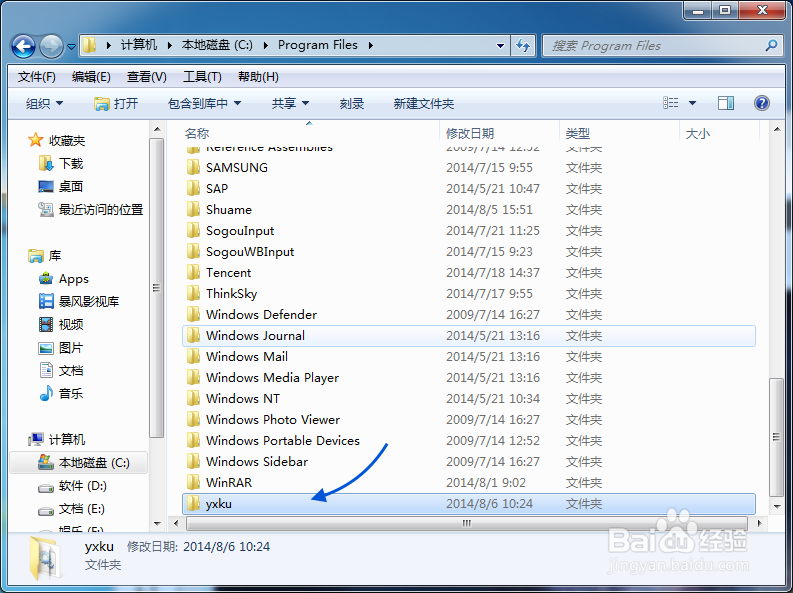
Task: Select the SAP folder
Action: pyautogui.click(x=216, y=189)
